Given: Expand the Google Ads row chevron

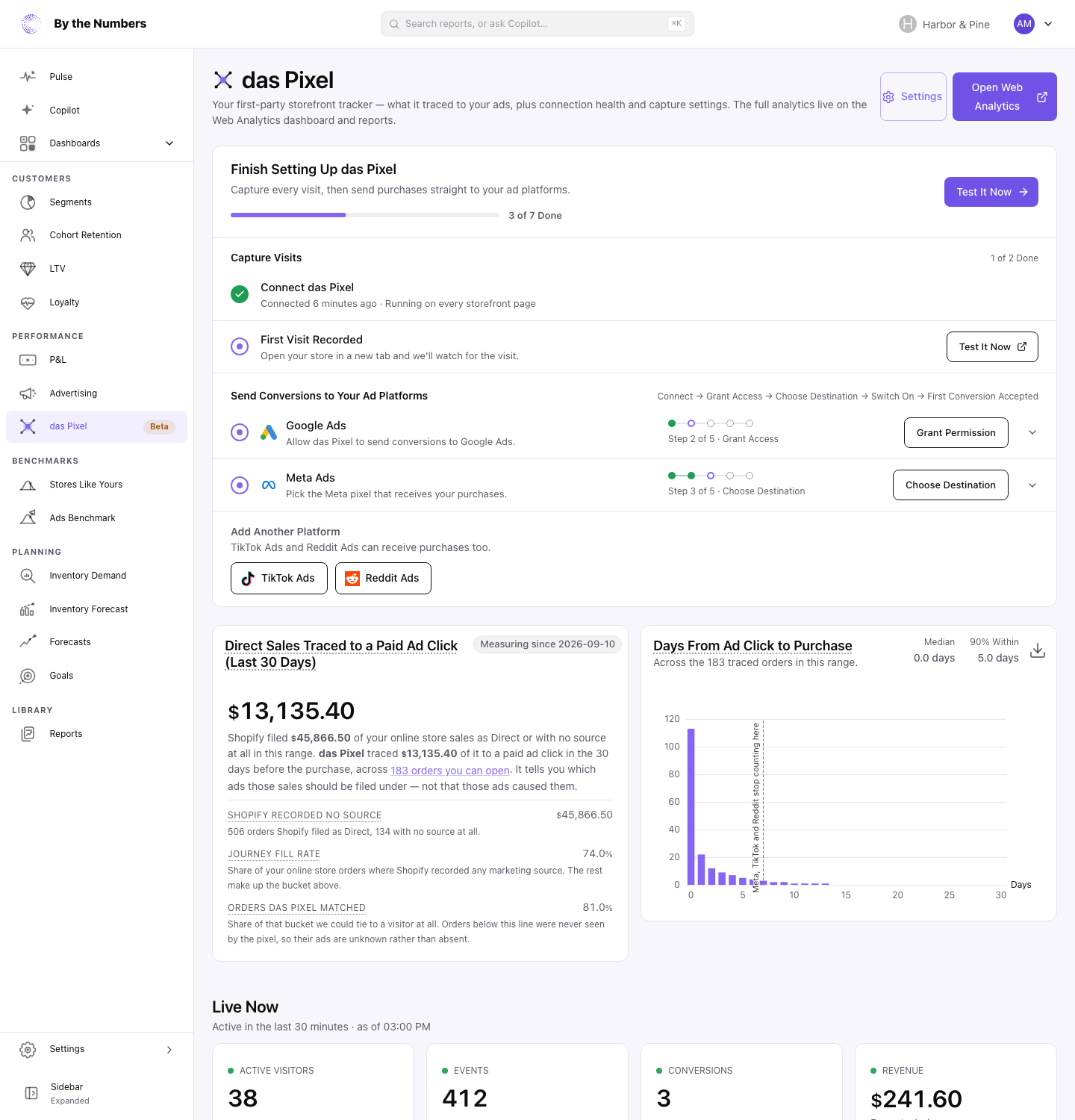Looking at the screenshot, I should 1032,432.
